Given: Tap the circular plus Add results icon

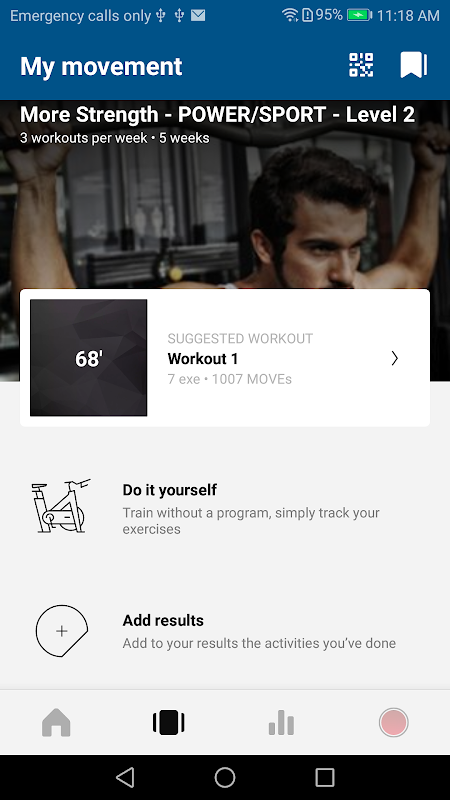Looking at the screenshot, I should 62,631.
